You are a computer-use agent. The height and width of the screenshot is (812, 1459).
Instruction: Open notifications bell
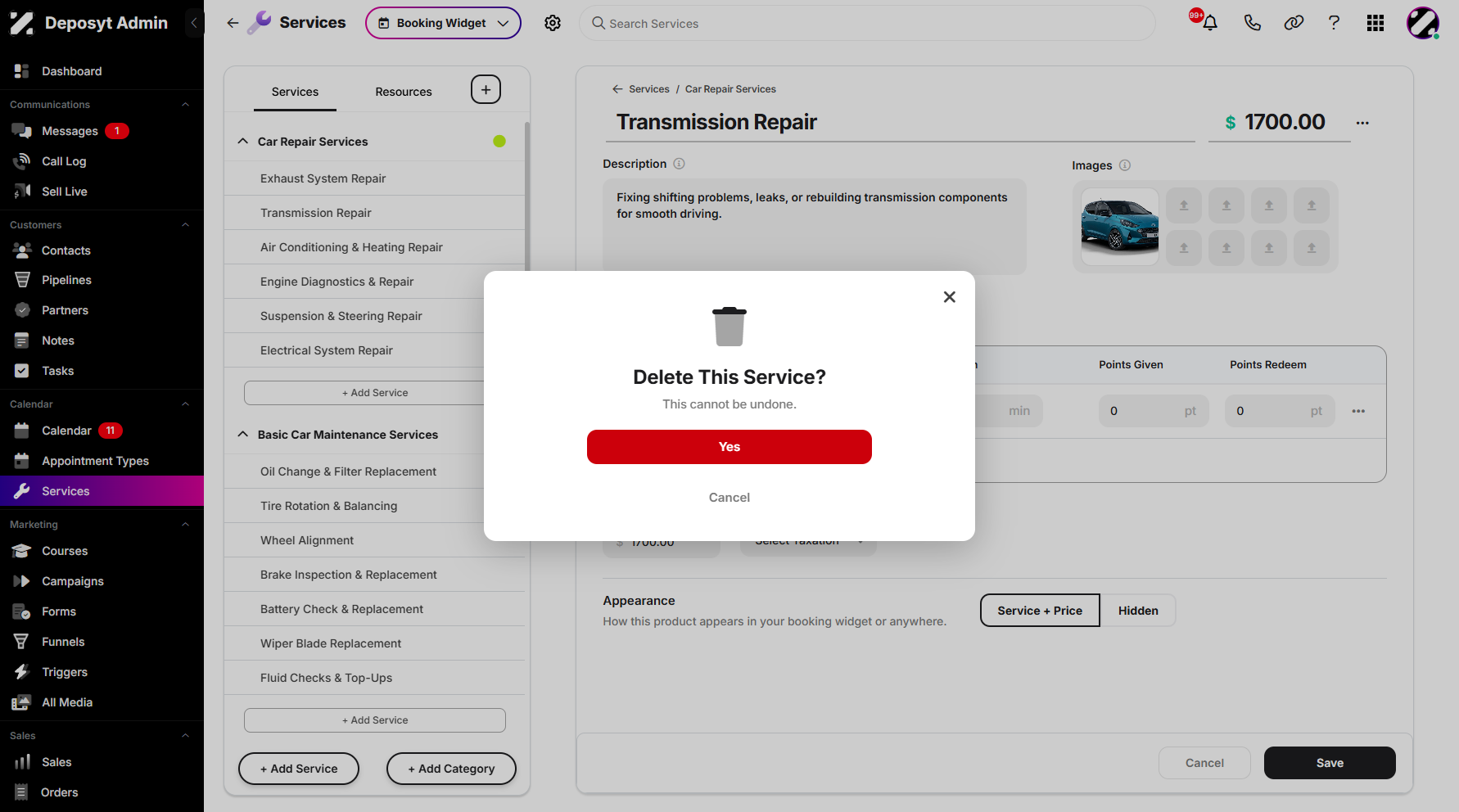click(1209, 23)
